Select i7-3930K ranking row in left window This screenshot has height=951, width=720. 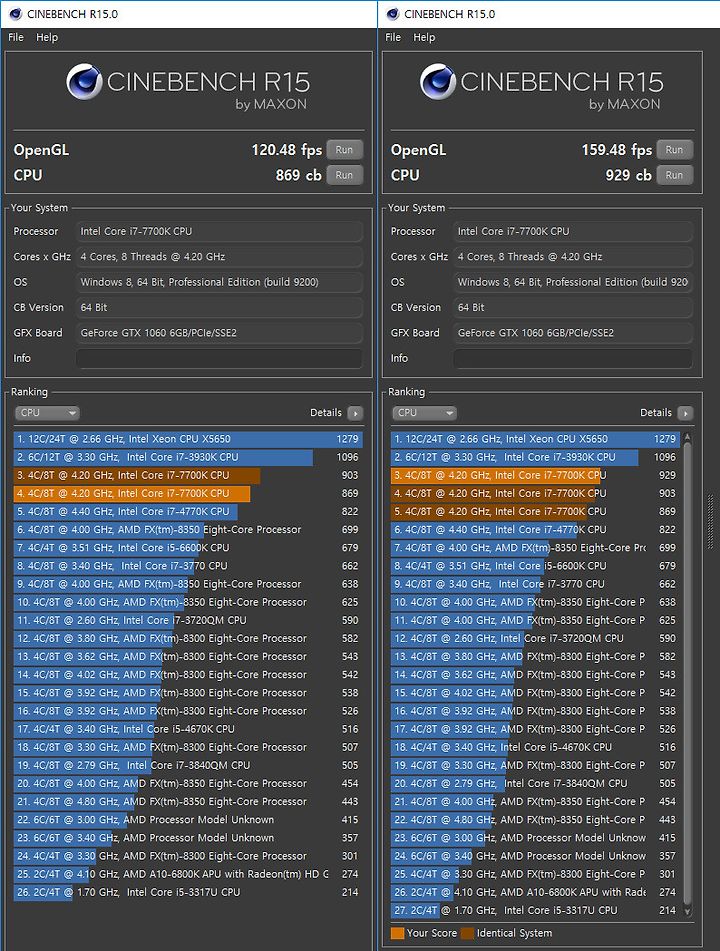[x=188, y=457]
